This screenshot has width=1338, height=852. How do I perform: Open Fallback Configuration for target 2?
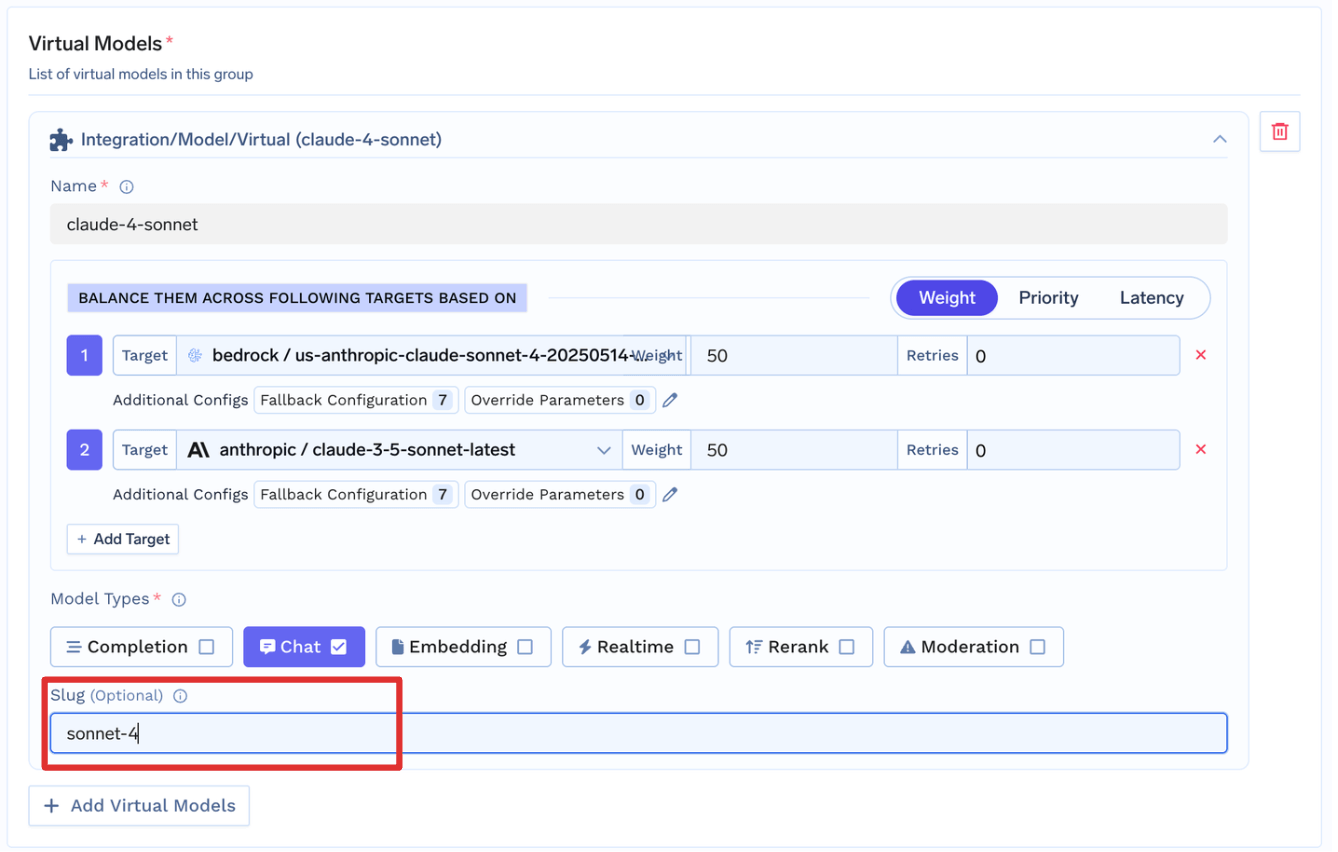[x=356, y=494]
